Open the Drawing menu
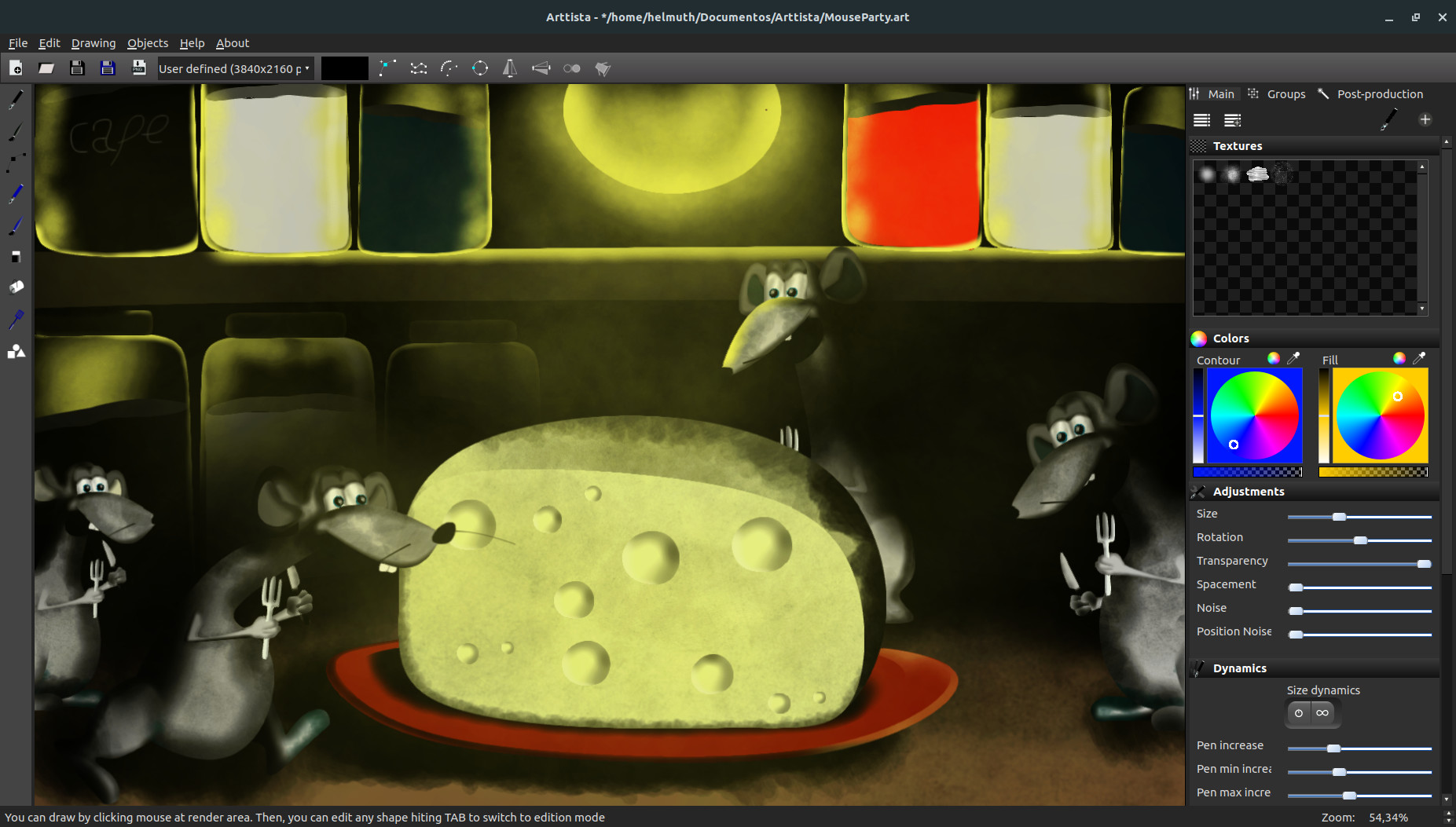 point(93,43)
